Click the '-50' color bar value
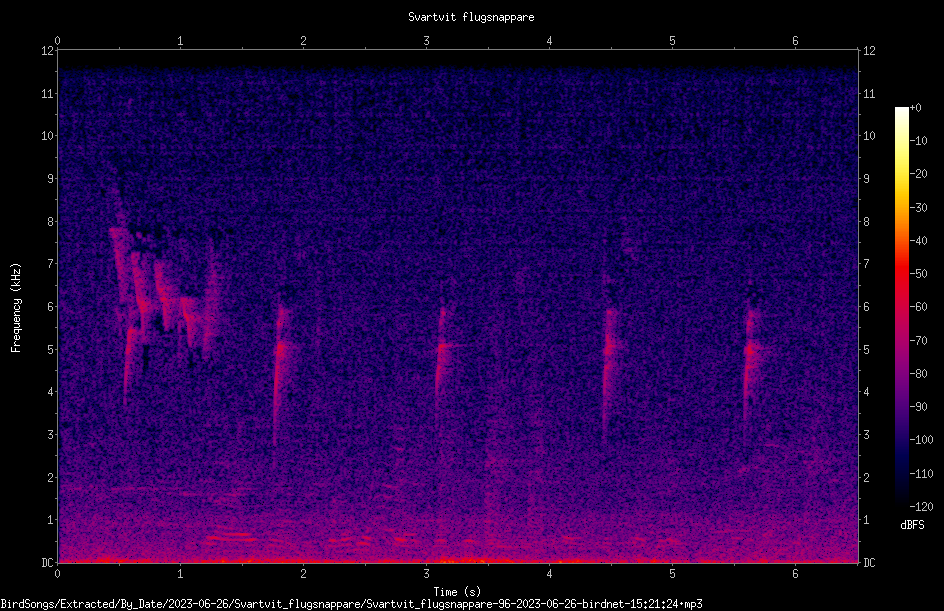Image resolution: width=944 pixels, height=611 pixels. [x=919, y=274]
